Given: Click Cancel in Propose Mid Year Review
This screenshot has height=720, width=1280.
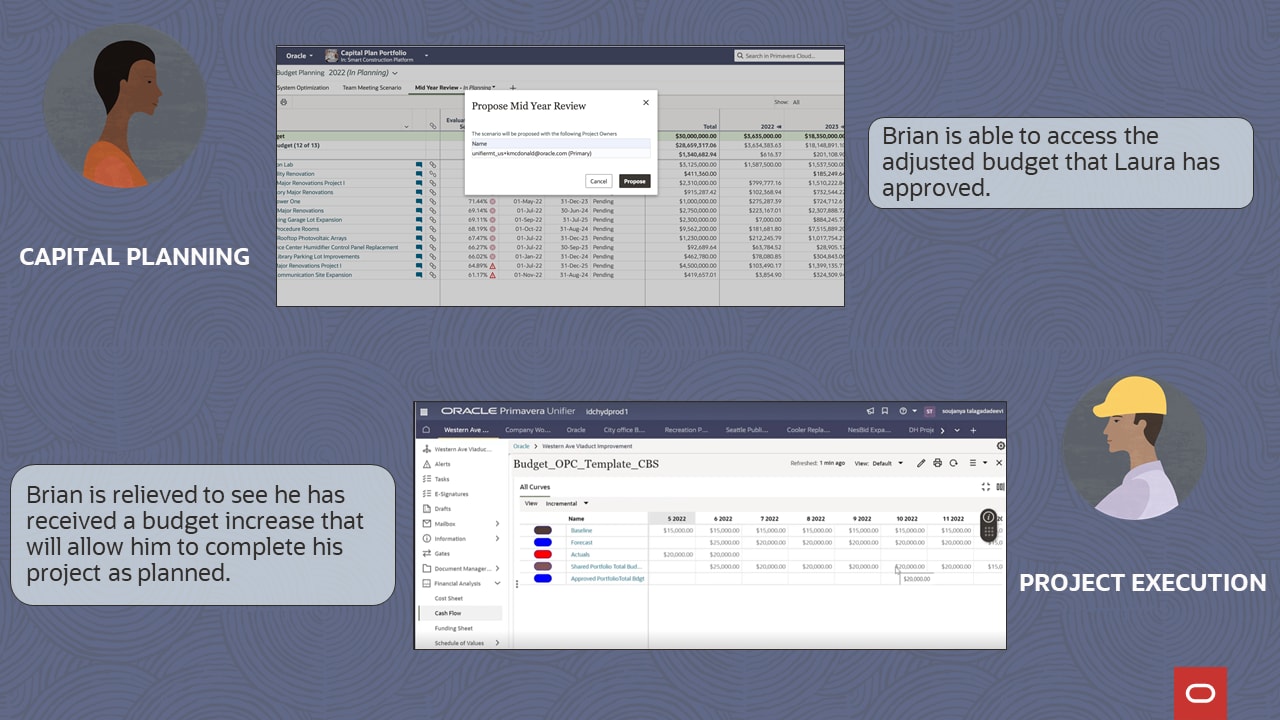Looking at the screenshot, I should tap(598, 181).
